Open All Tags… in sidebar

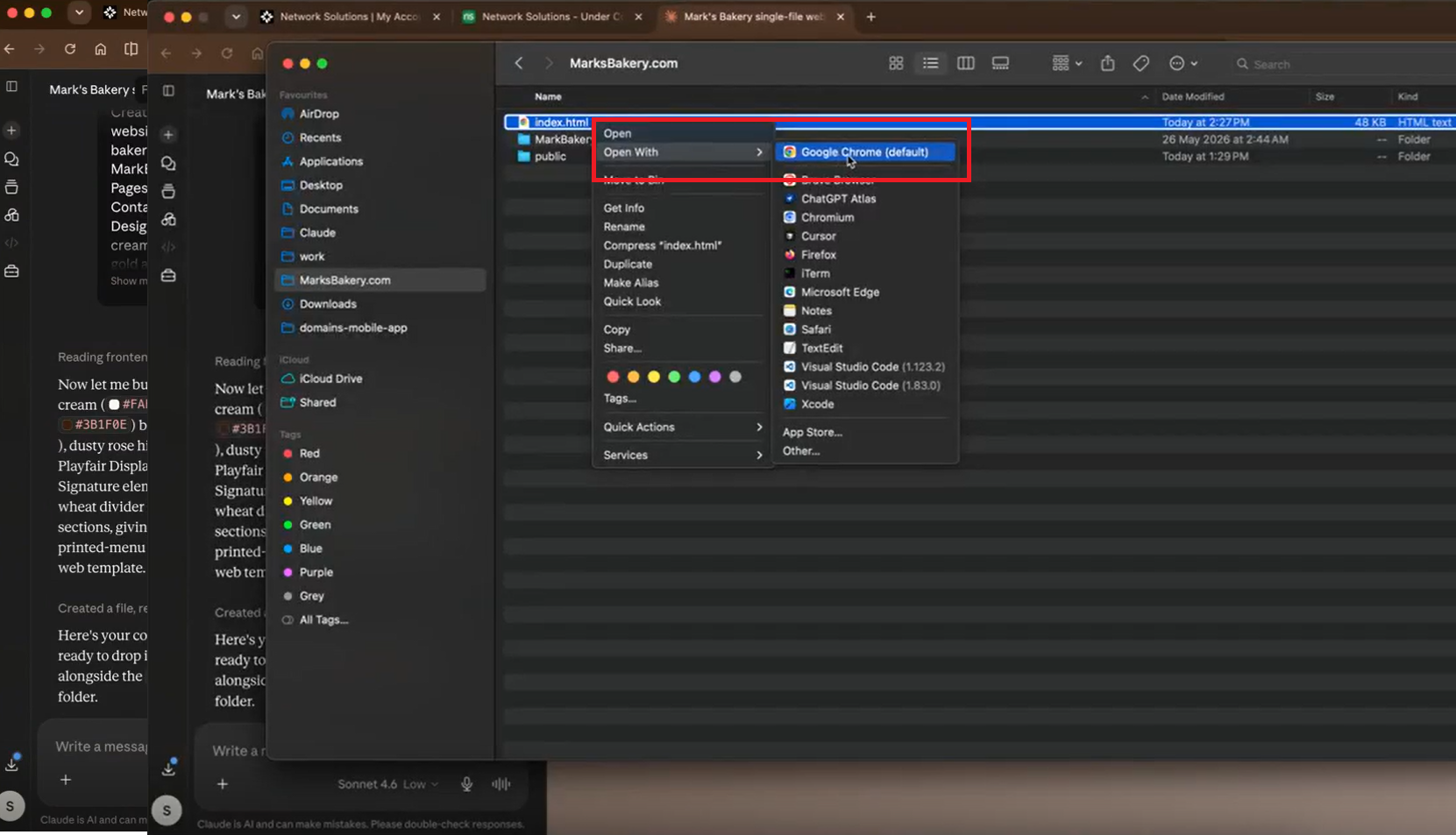click(x=323, y=619)
